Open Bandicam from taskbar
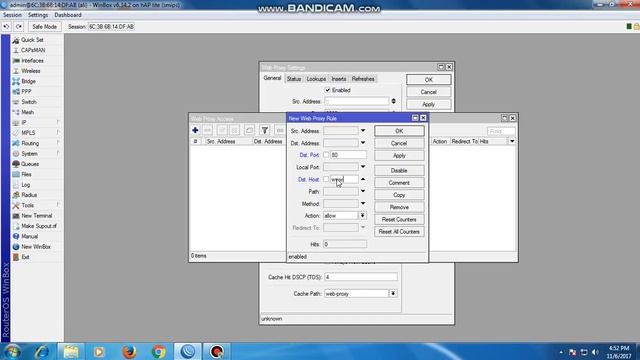 click(217, 351)
